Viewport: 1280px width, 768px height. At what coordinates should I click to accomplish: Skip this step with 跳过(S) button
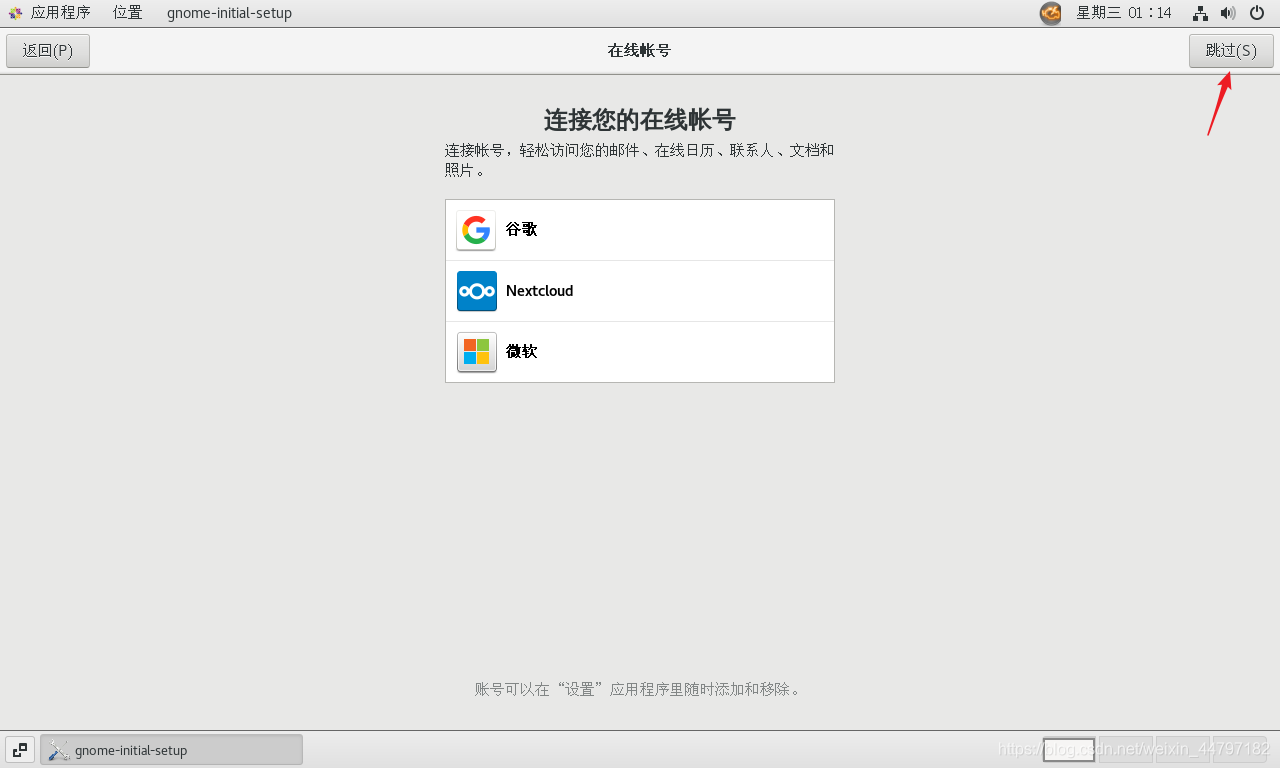coord(1231,51)
